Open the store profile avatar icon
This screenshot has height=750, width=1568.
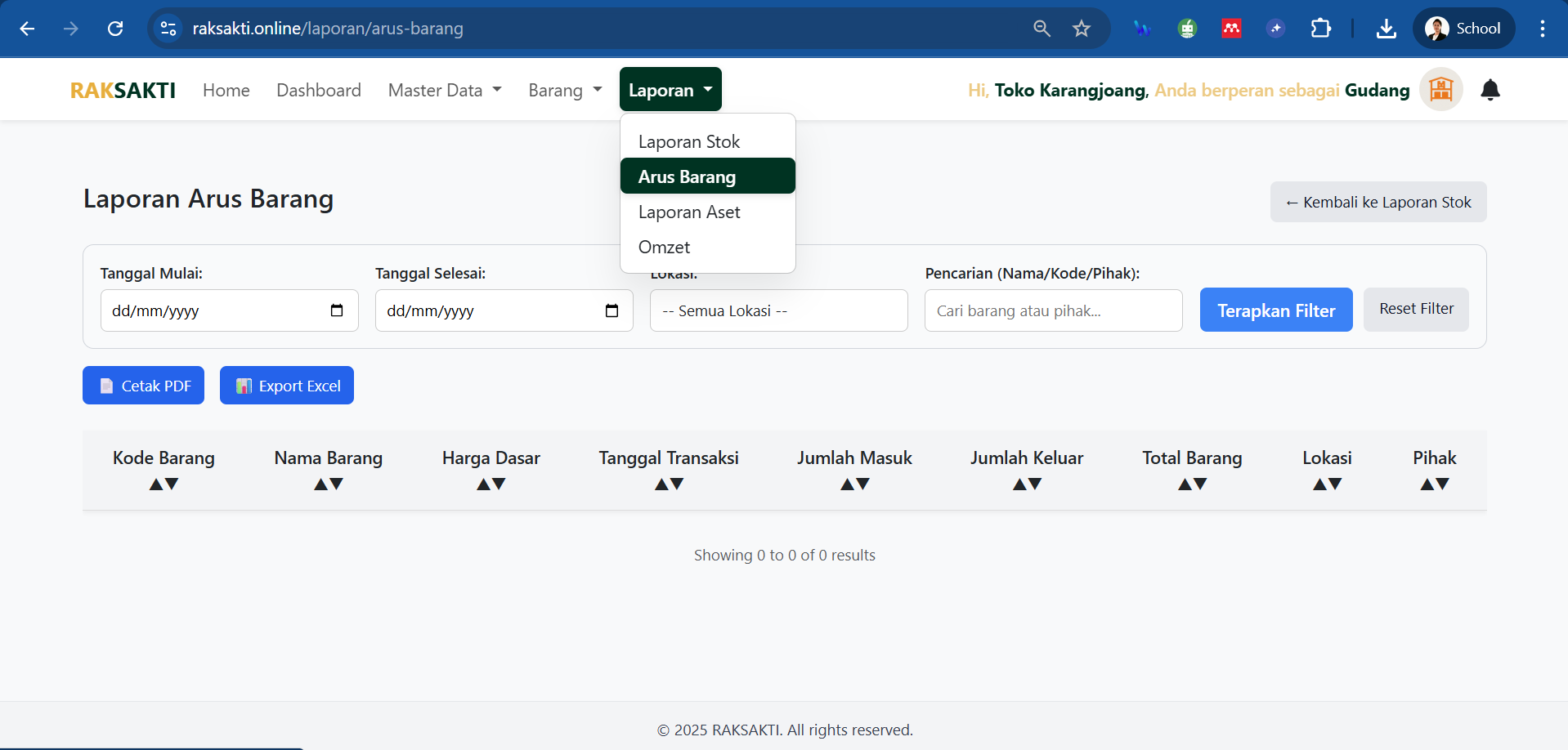(1440, 89)
